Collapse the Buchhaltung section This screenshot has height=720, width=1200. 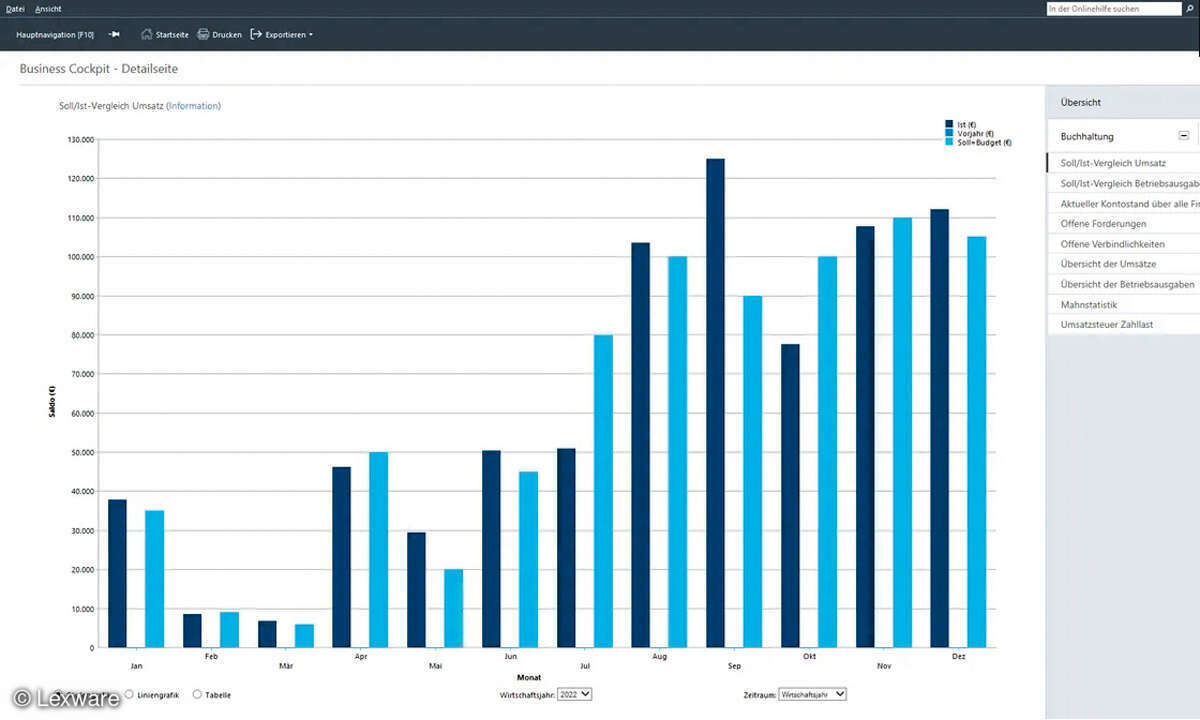click(1184, 135)
